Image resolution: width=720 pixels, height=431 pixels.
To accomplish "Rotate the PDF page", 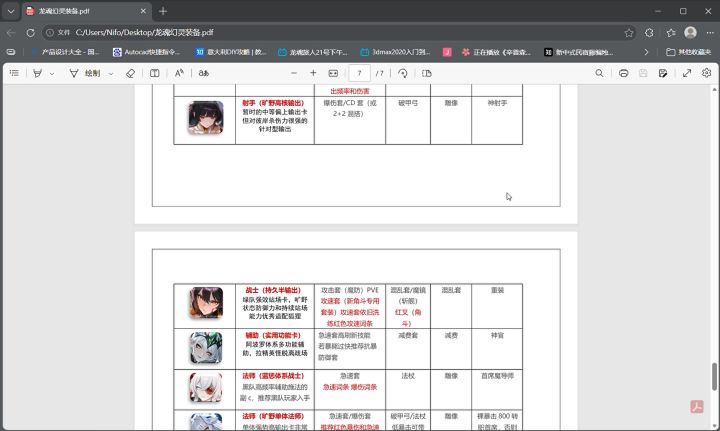I will click(x=403, y=73).
